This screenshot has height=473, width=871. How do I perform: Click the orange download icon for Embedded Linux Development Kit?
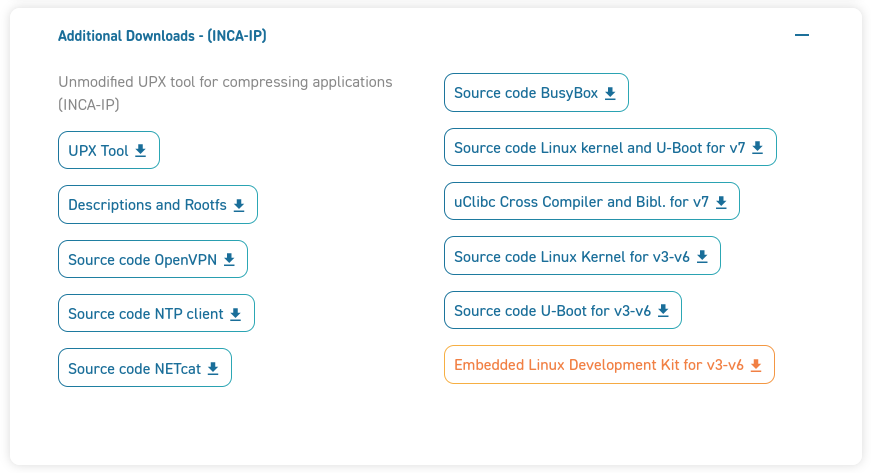(756, 365)
